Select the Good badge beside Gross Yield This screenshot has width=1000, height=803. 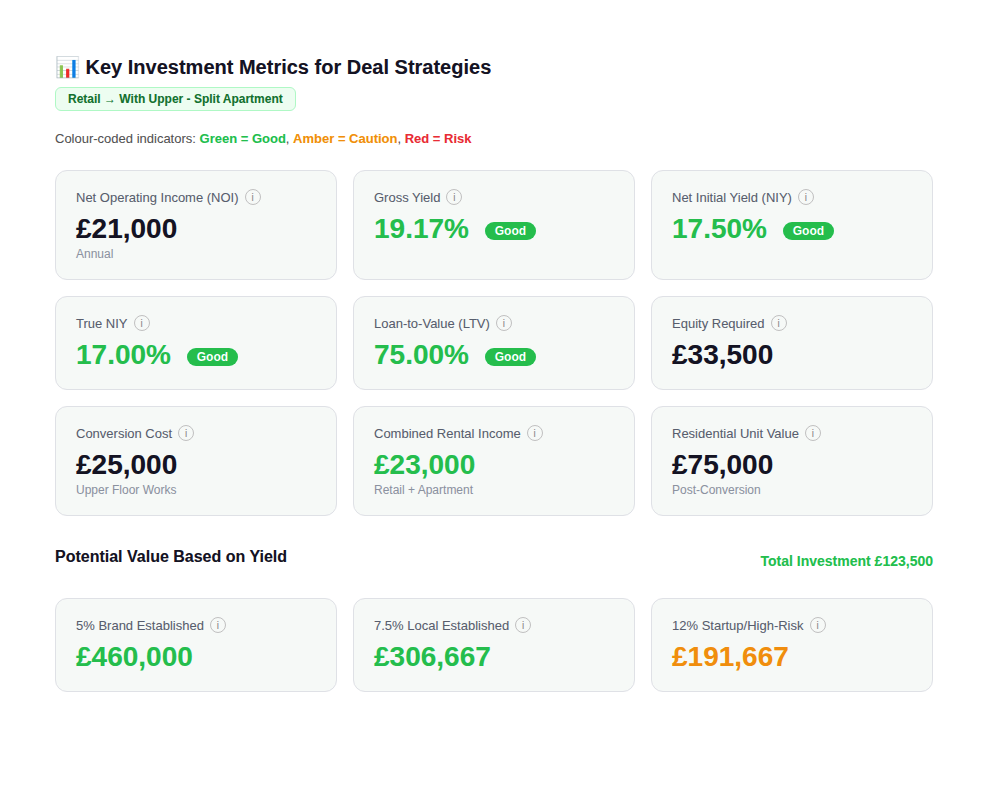click(510, 231)
